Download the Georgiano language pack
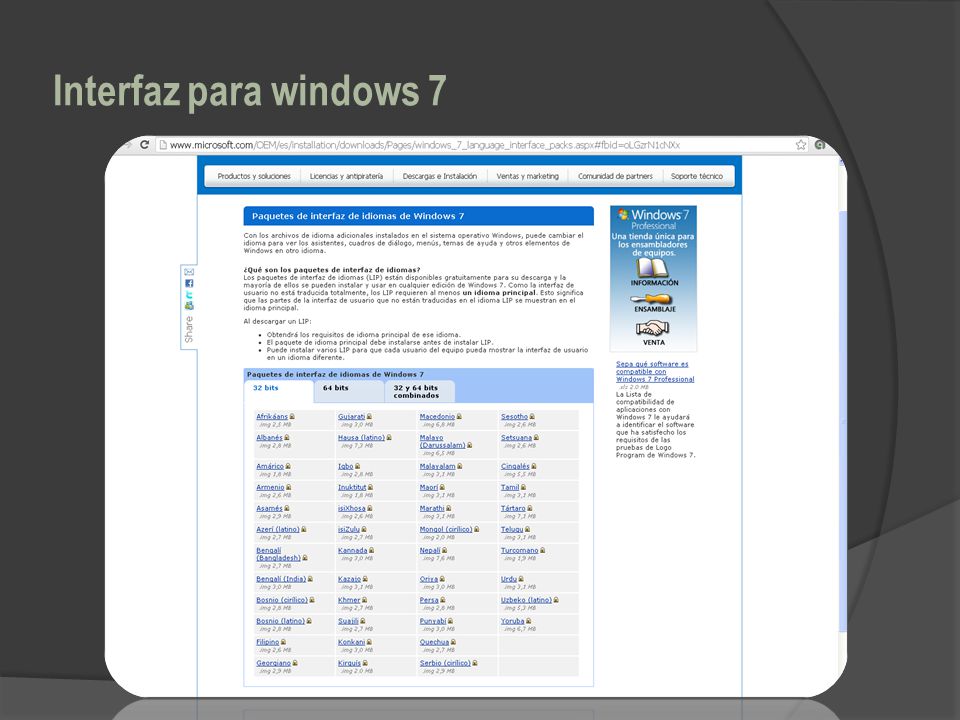Viewport: 960px width, 720px height. coord(274,663)
